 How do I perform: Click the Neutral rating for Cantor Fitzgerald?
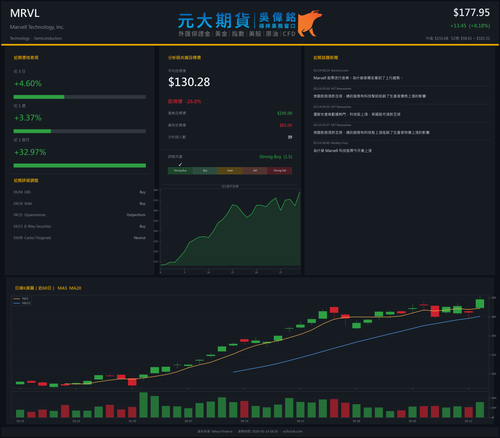click(x=140, y=238)
